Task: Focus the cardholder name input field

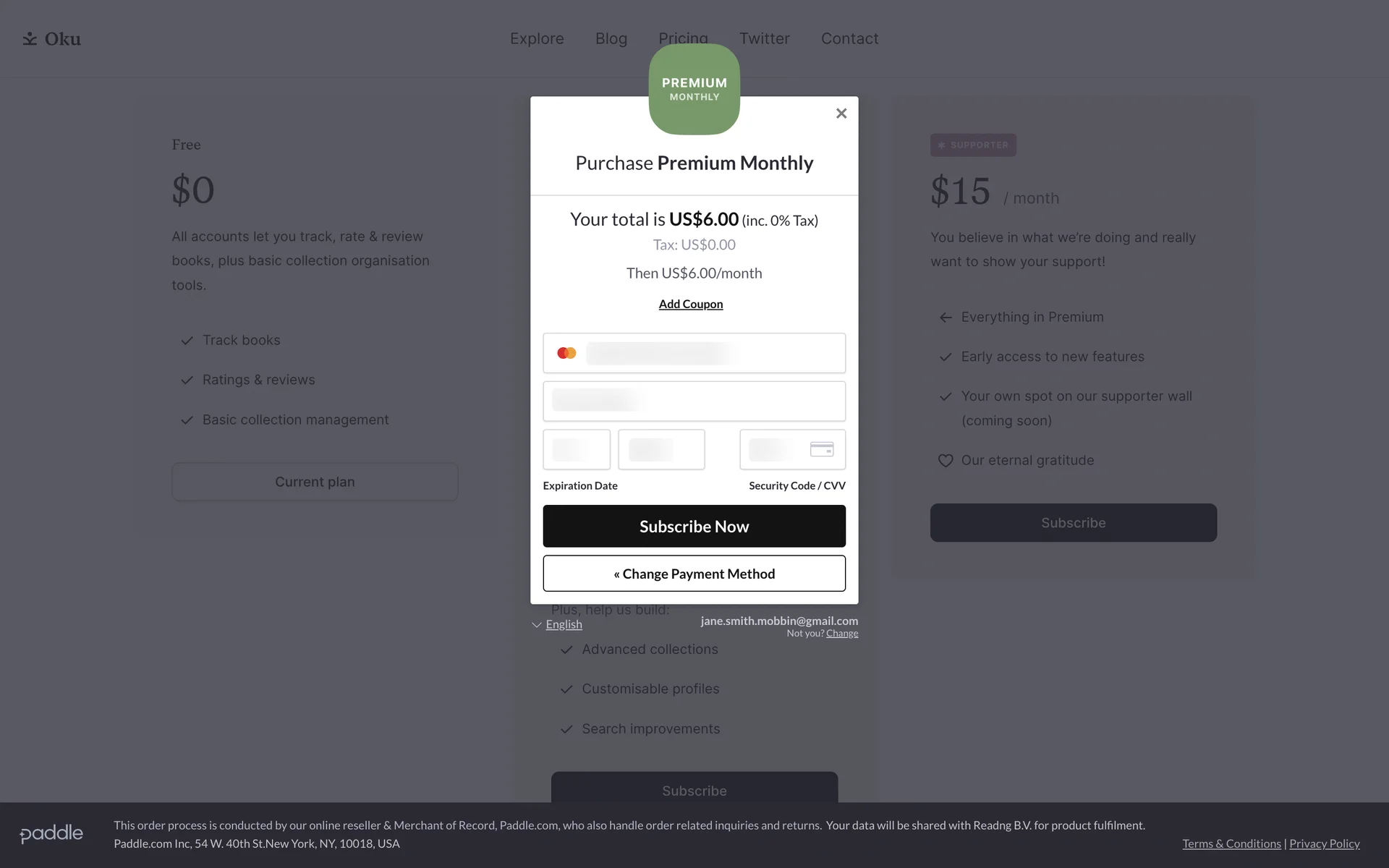Action: (x=694, y=401)
